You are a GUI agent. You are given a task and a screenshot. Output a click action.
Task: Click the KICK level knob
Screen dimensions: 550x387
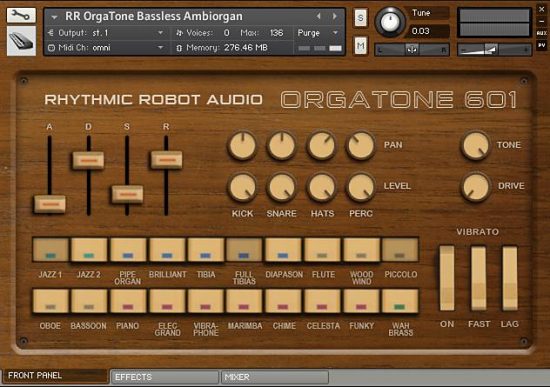(x=242, y=187)
